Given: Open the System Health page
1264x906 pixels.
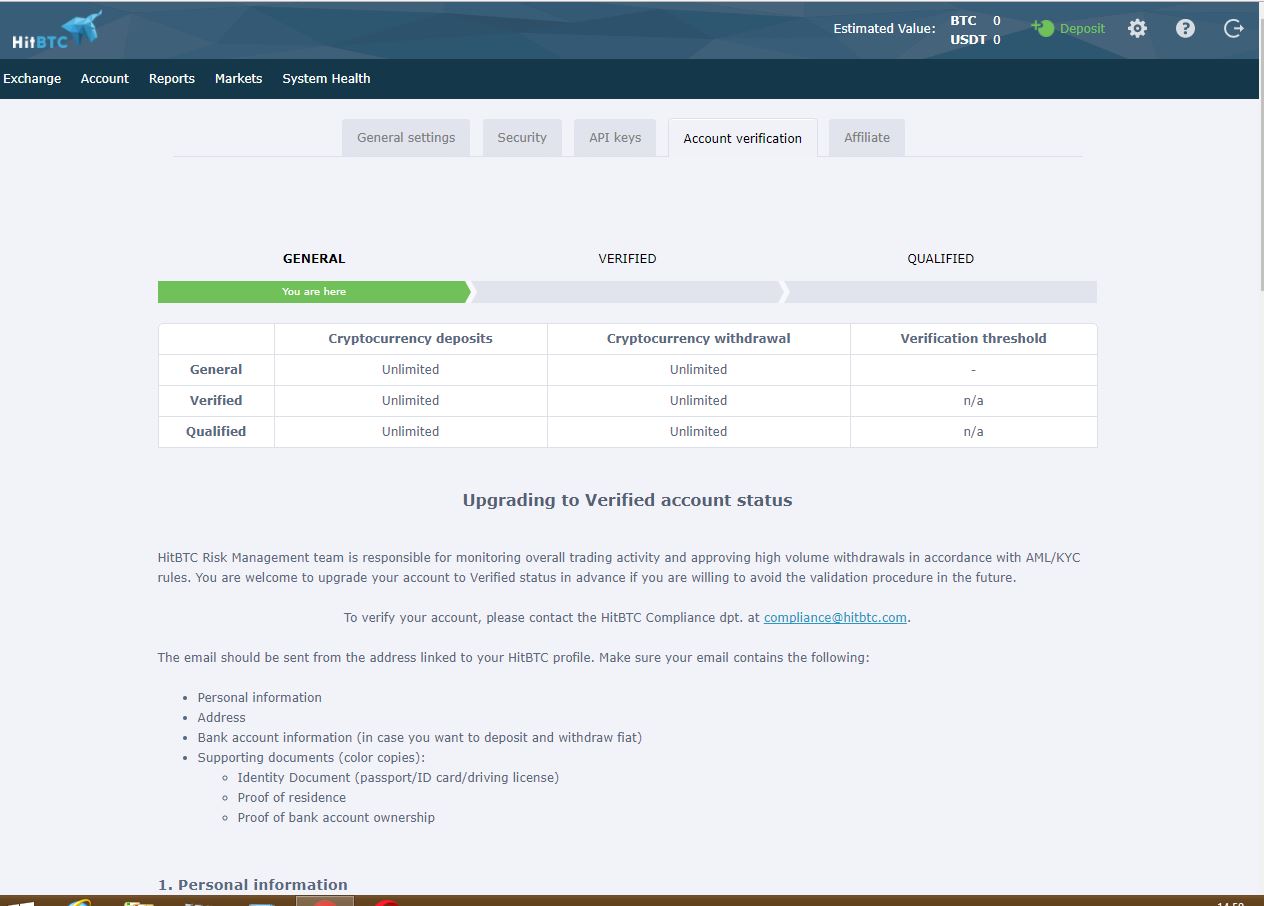Looking at the screenshot, I should click(x=326, y=78).
